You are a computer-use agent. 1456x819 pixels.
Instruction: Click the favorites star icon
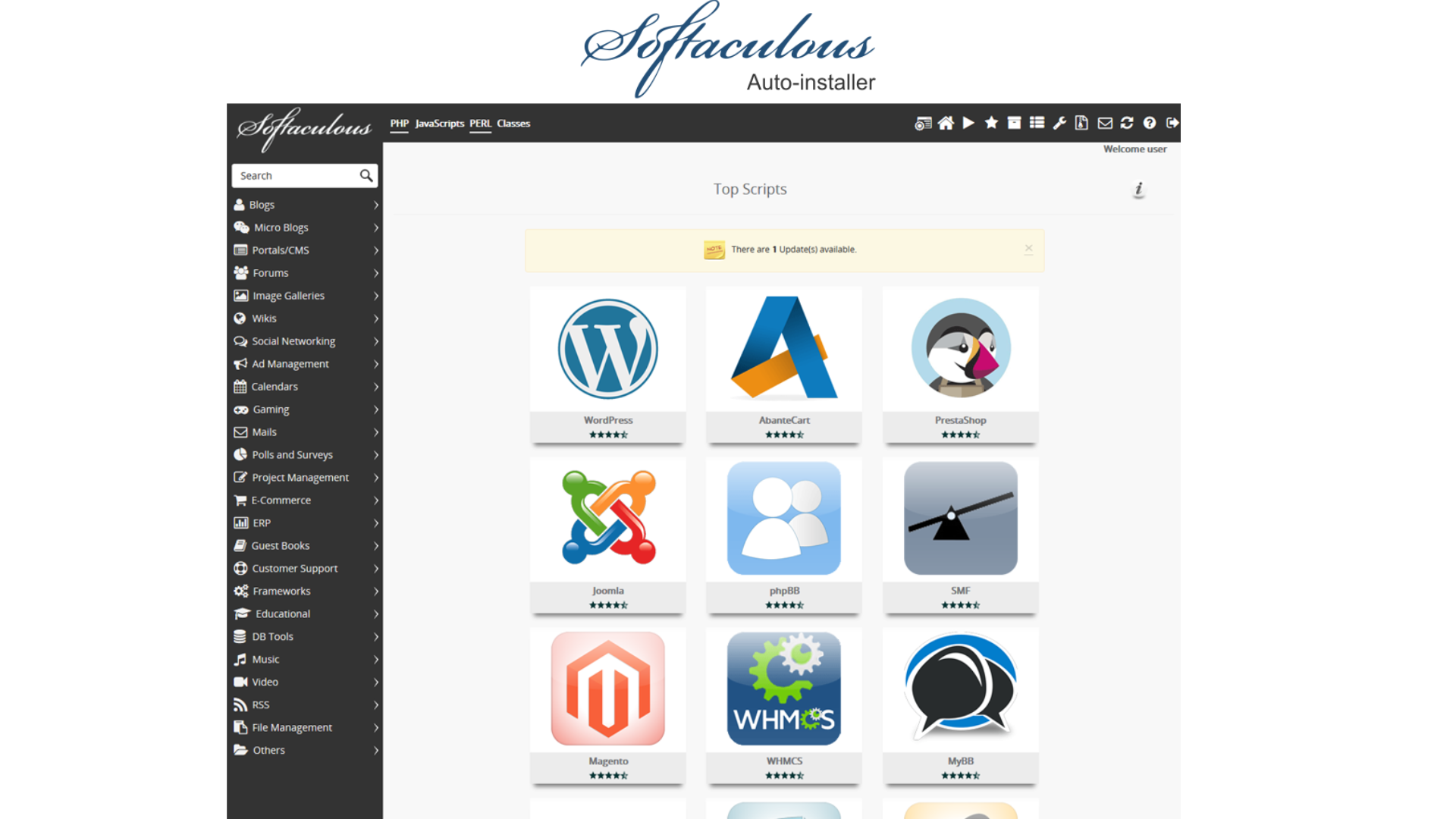[x=991, y=122]
